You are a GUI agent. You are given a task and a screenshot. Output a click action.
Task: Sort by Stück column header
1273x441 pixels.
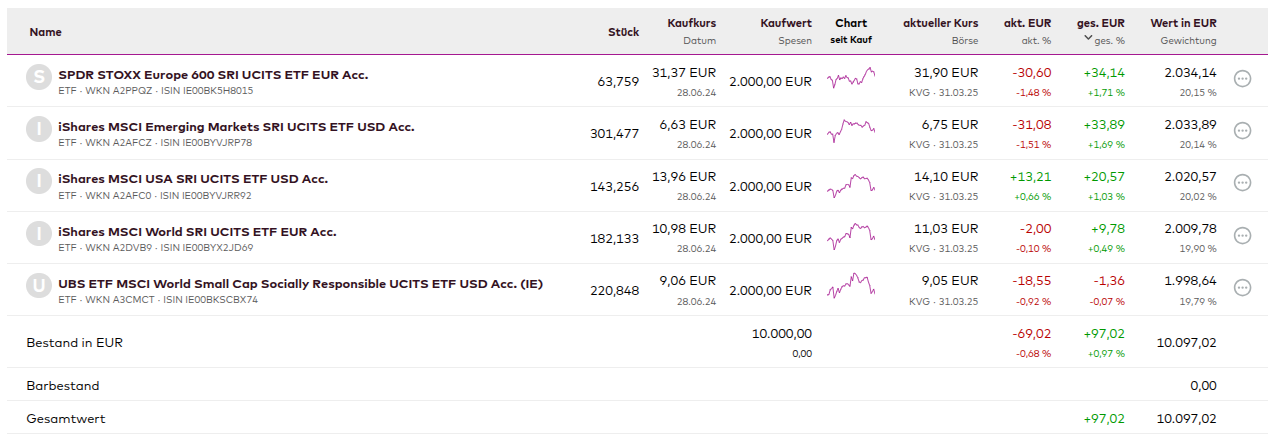(x=623, y=32)
